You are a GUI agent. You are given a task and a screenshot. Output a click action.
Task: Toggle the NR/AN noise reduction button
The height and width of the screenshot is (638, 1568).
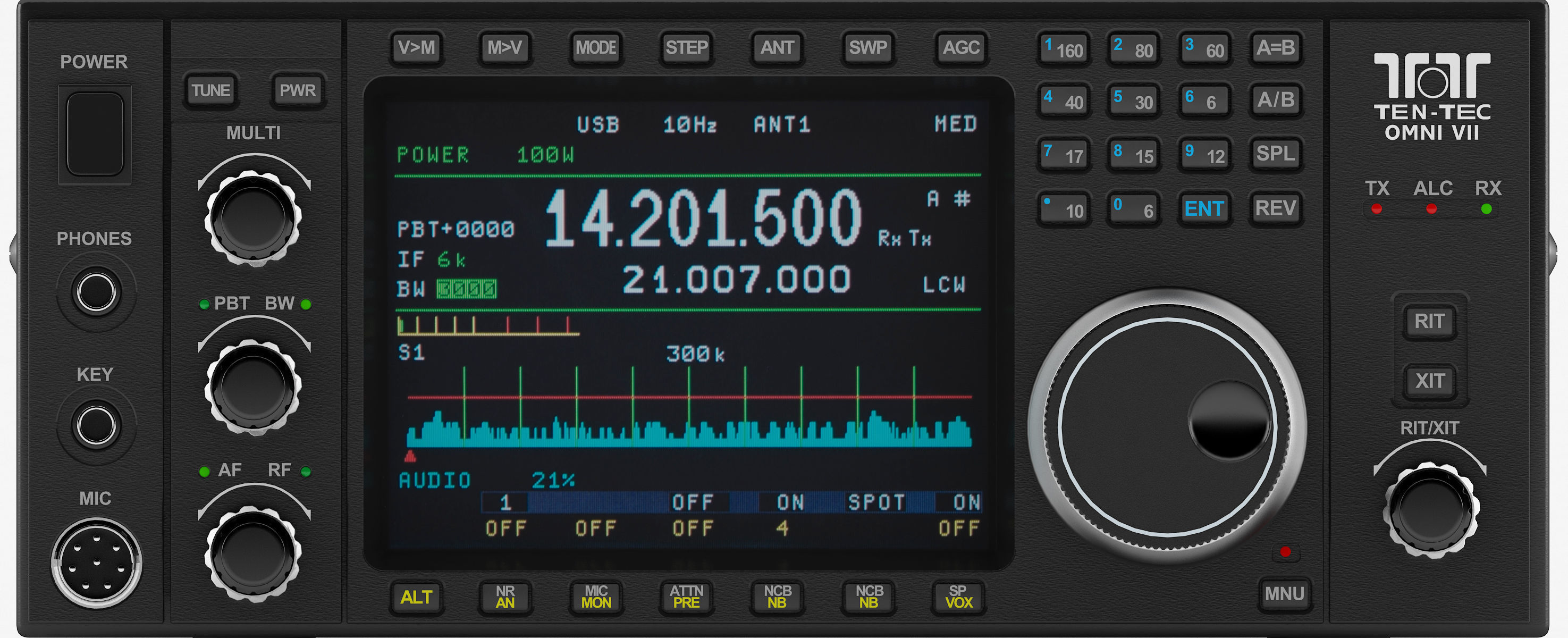[x=504, y=597]
